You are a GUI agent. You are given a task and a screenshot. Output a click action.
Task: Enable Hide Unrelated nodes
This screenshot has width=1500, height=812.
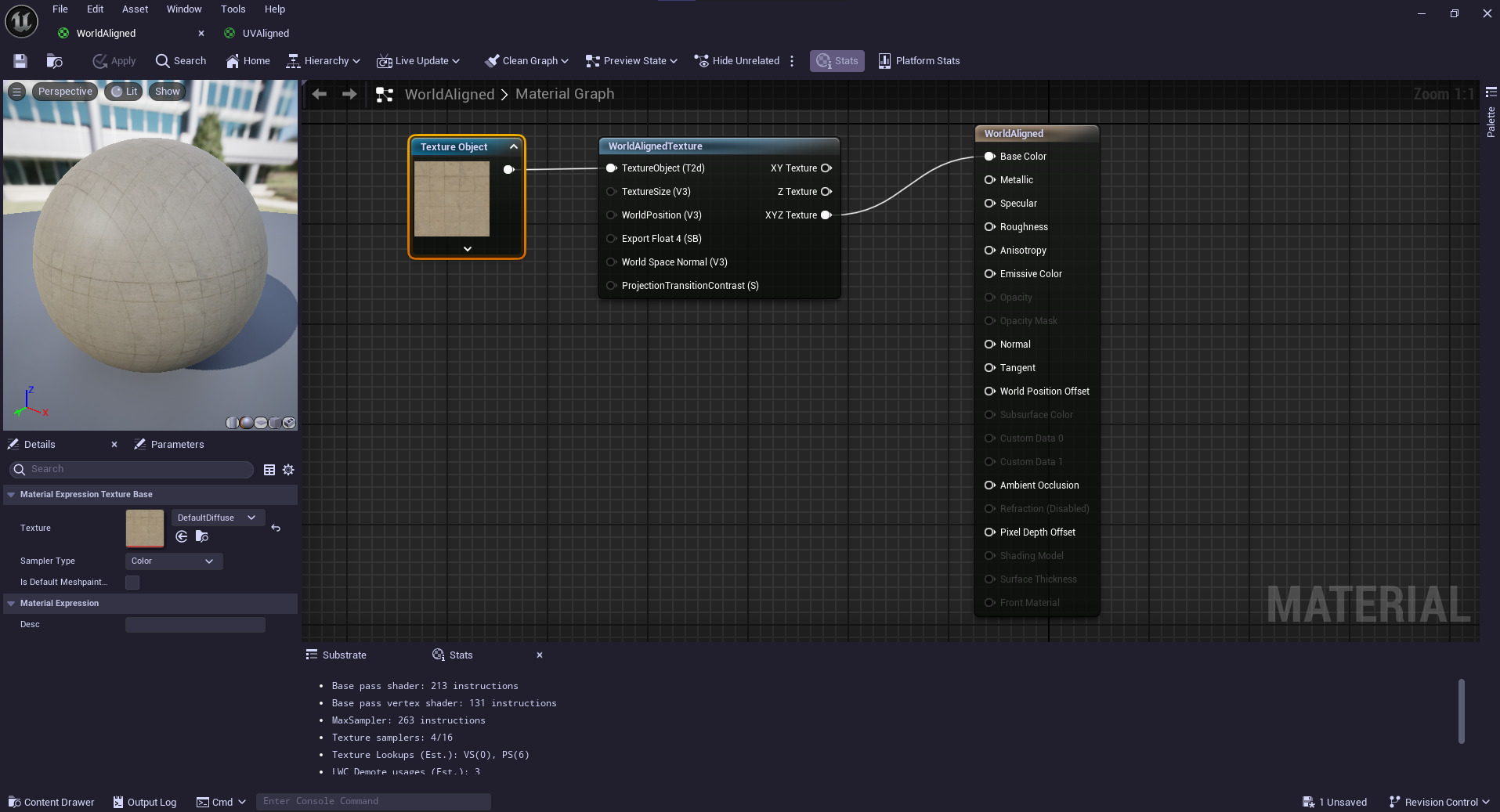(736, 60)
